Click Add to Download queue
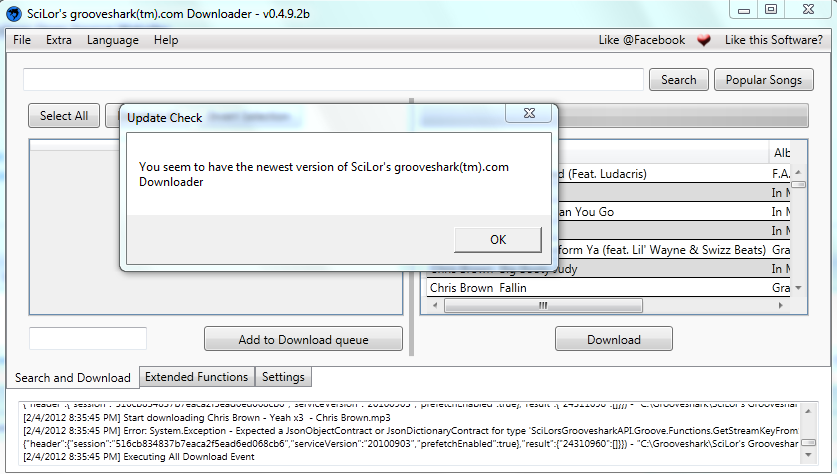The height and width of the screenshot is (474, 837). point(303,339)
